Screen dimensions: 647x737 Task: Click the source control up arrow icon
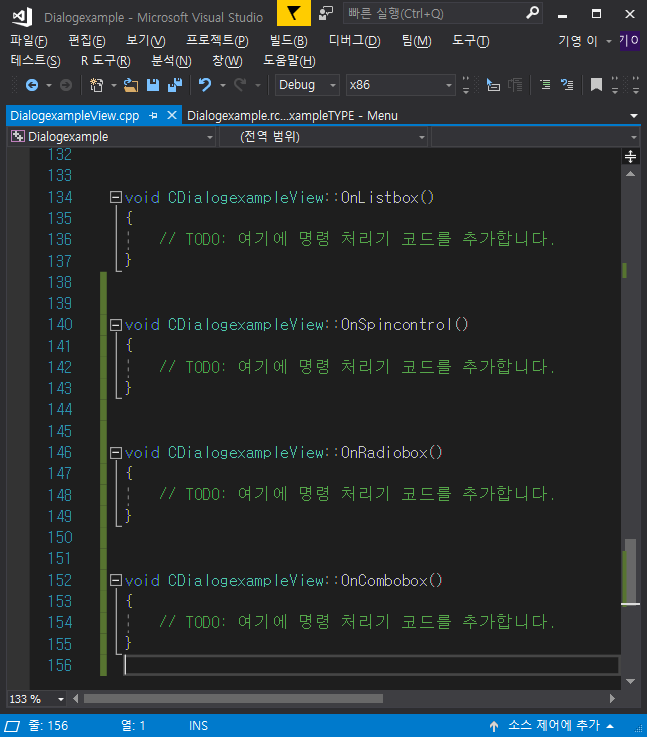494,726
